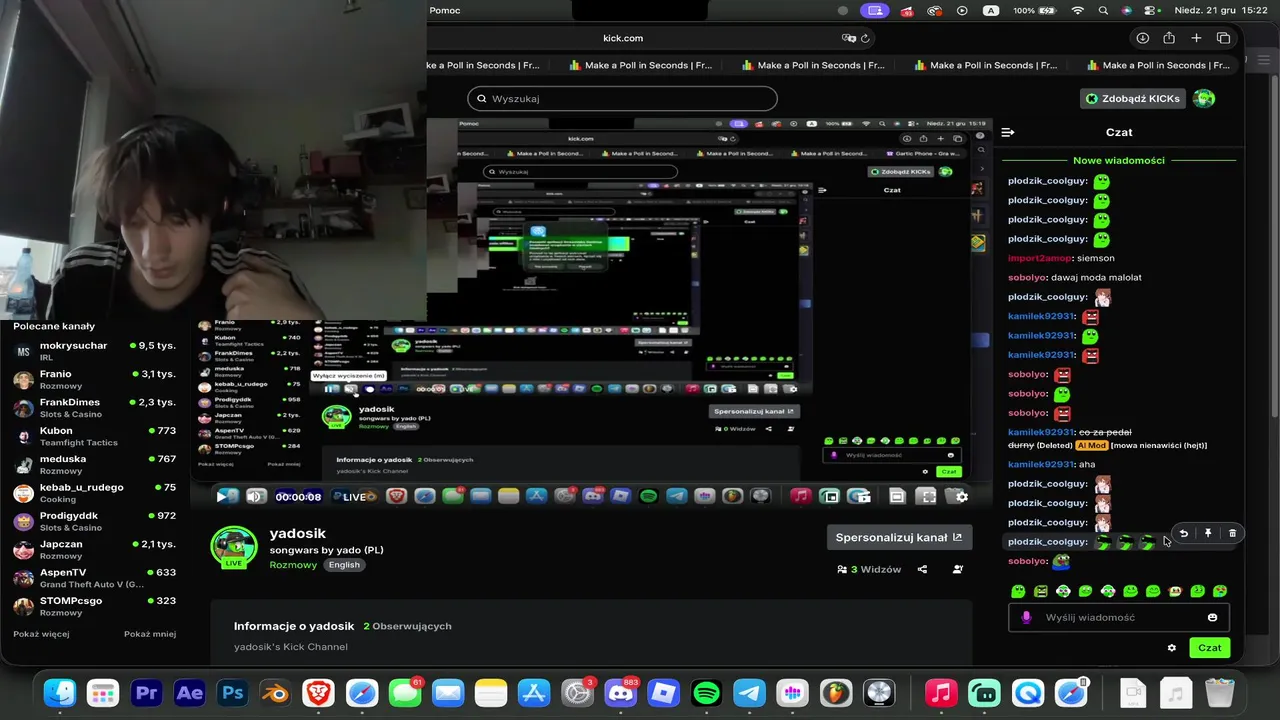Screen dimensions: 1280x720
Task: Share the yadosik channel
Action: 922,569
